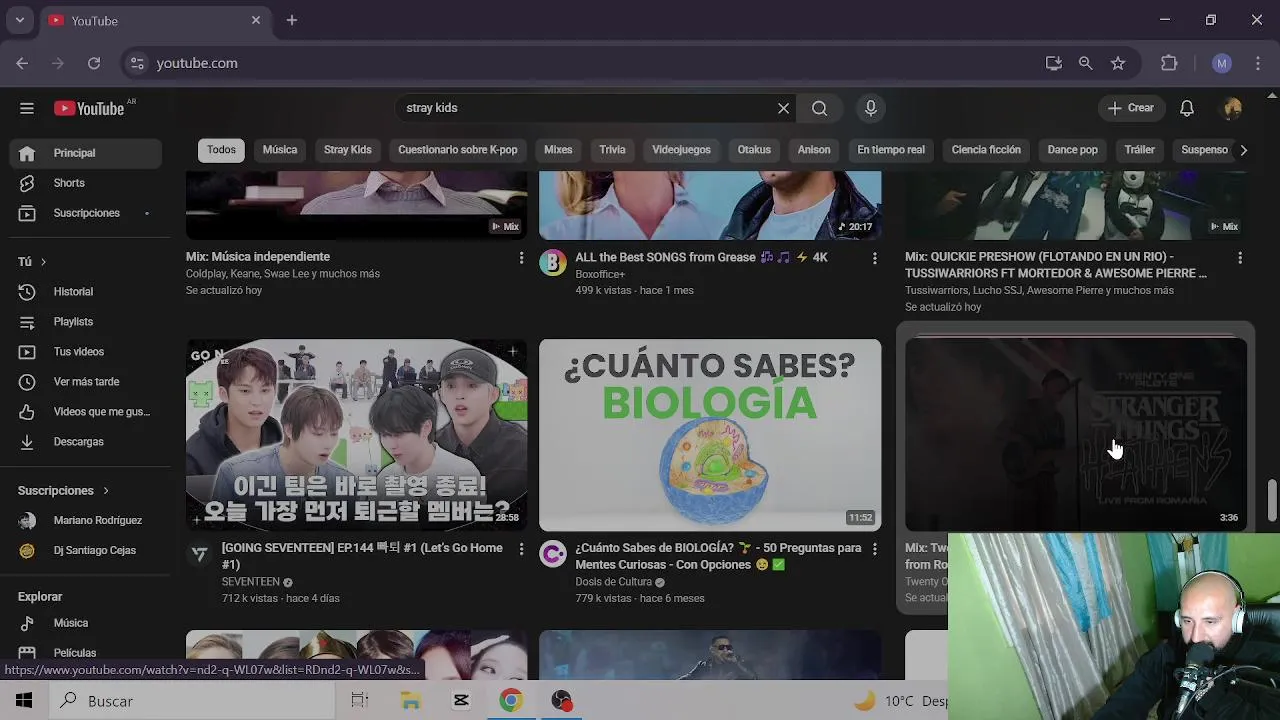The width and height of the screenshot is (1280, 720).
Task: Click the magnifier search button
Action: point(819,108)
